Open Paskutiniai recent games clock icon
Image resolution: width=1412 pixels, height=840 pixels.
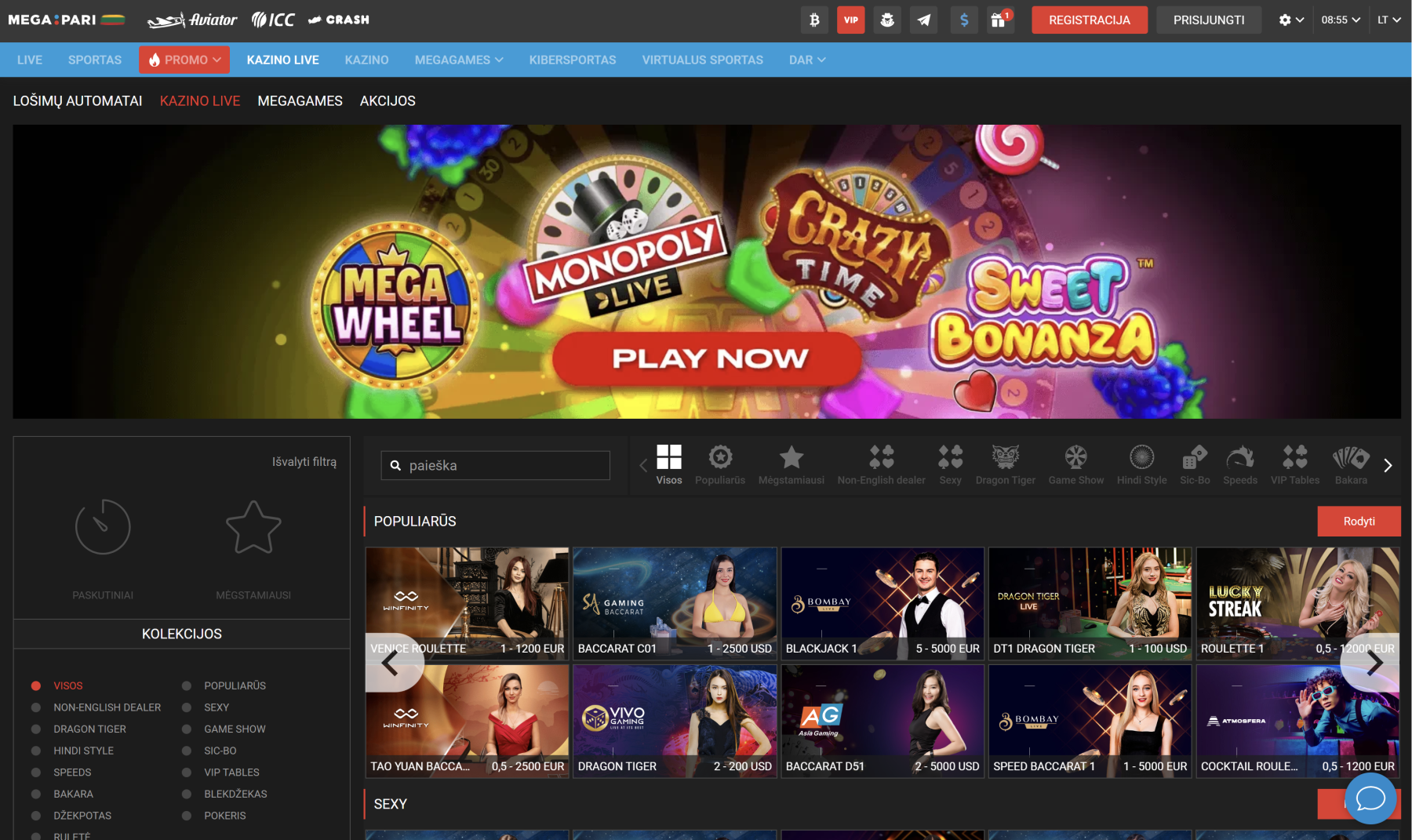point(103,527)
